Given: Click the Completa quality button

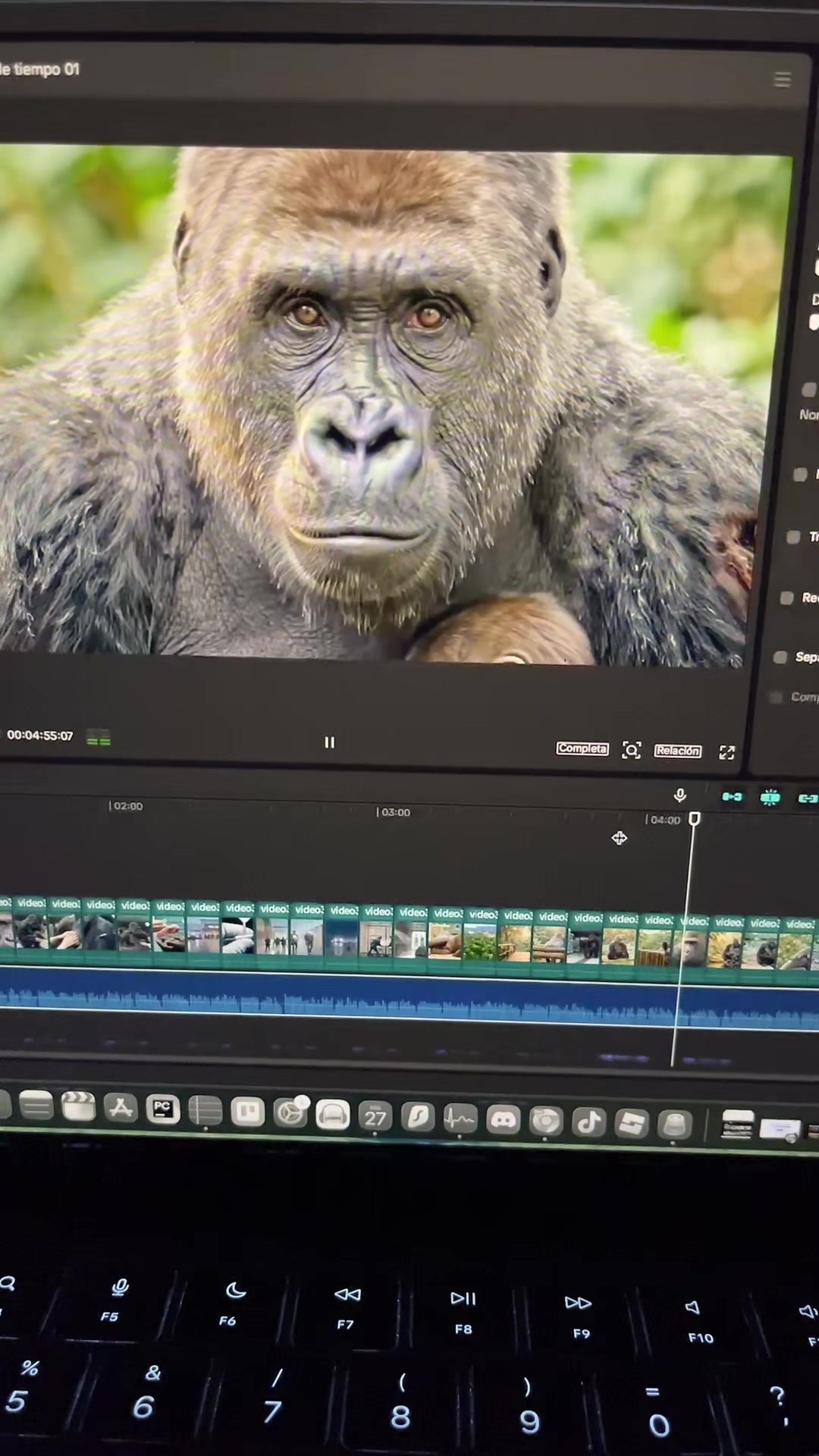Looking at the screenshot, I should pos(582,748).
